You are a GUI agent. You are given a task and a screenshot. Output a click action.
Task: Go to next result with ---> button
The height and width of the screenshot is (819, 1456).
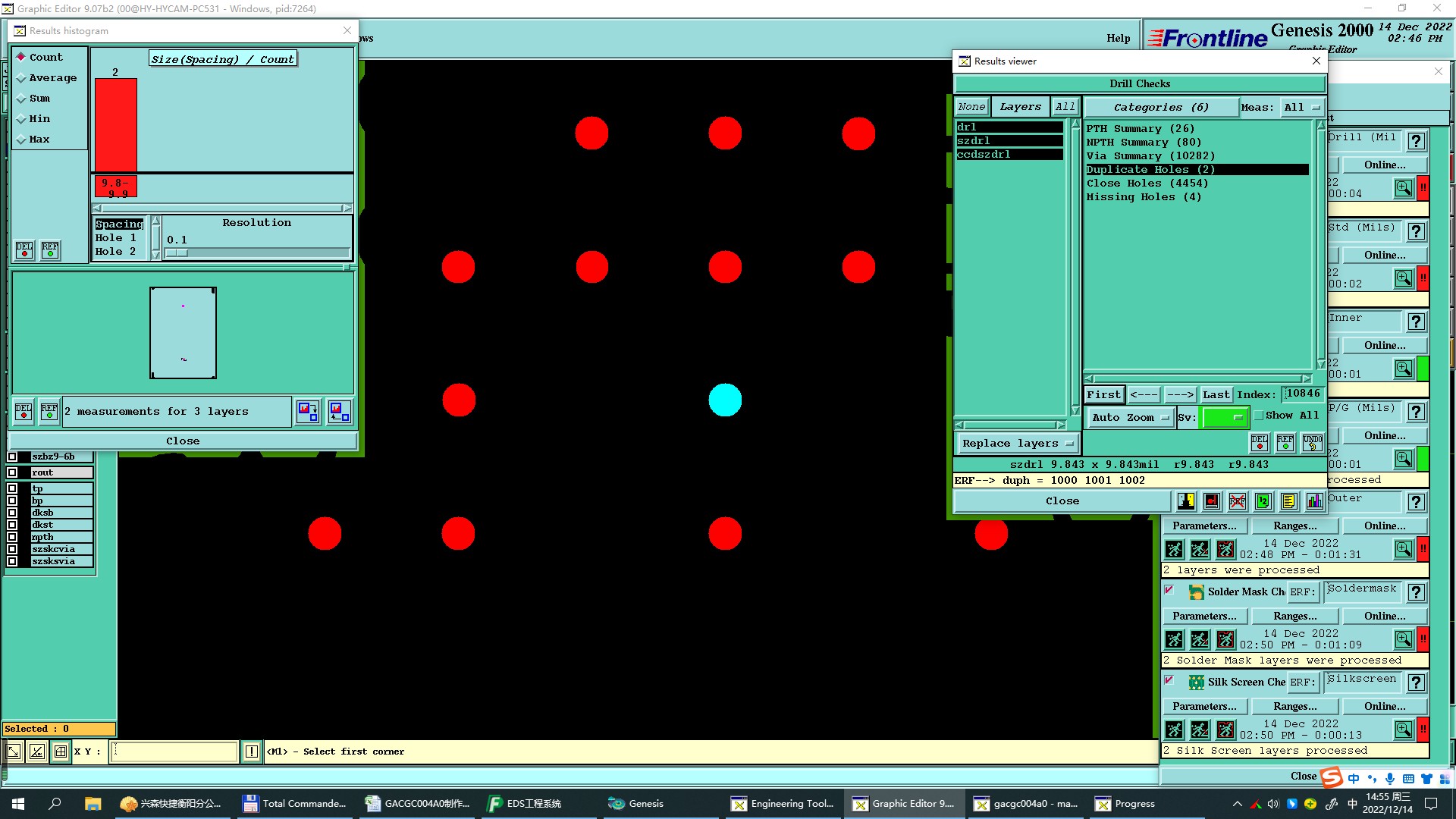[x=1180, y=395]
